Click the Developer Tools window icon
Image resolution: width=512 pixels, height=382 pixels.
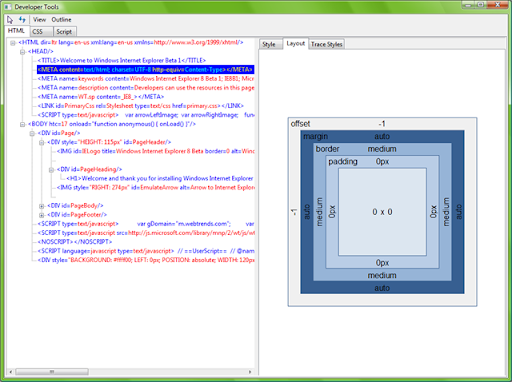[x=8, y=7]
